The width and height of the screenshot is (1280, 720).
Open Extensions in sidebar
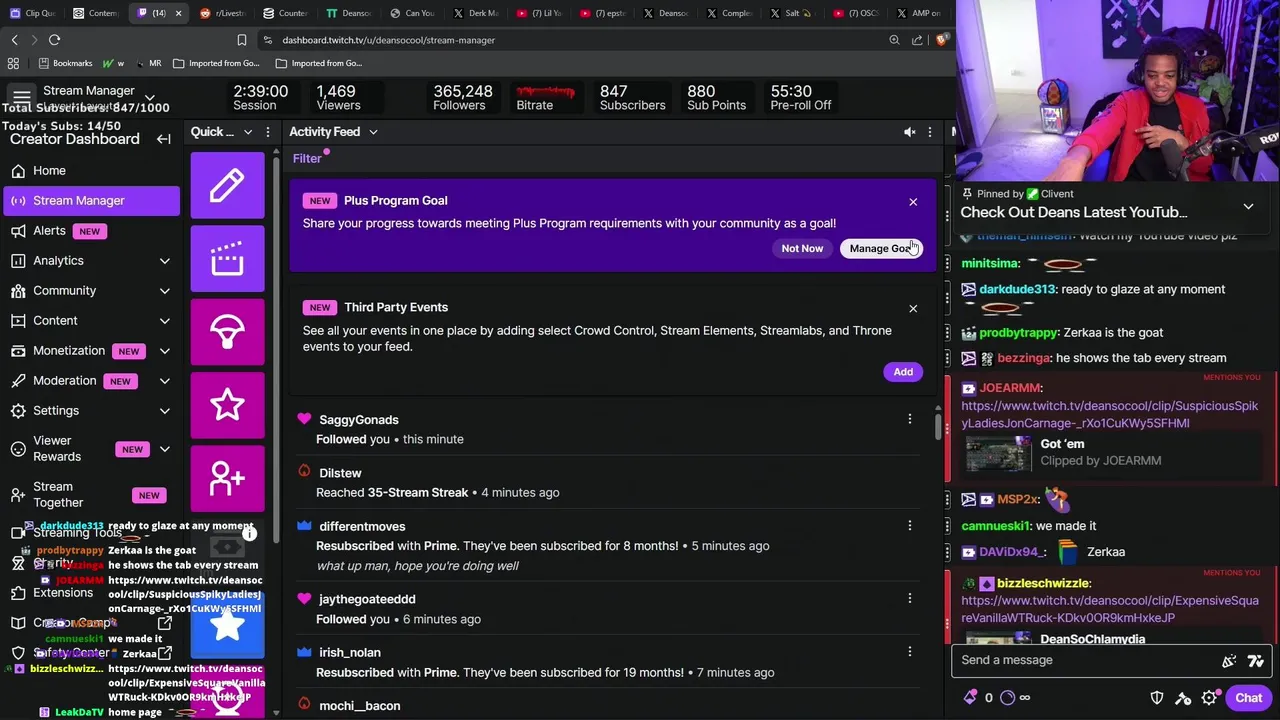(92, 592)
